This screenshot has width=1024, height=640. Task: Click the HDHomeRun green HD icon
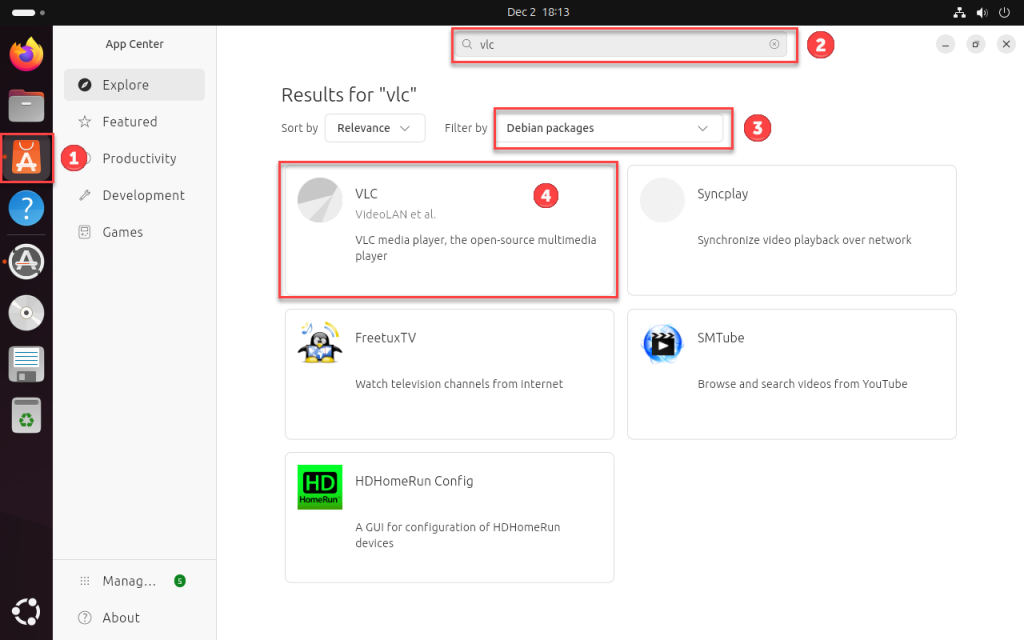point(320,487)
